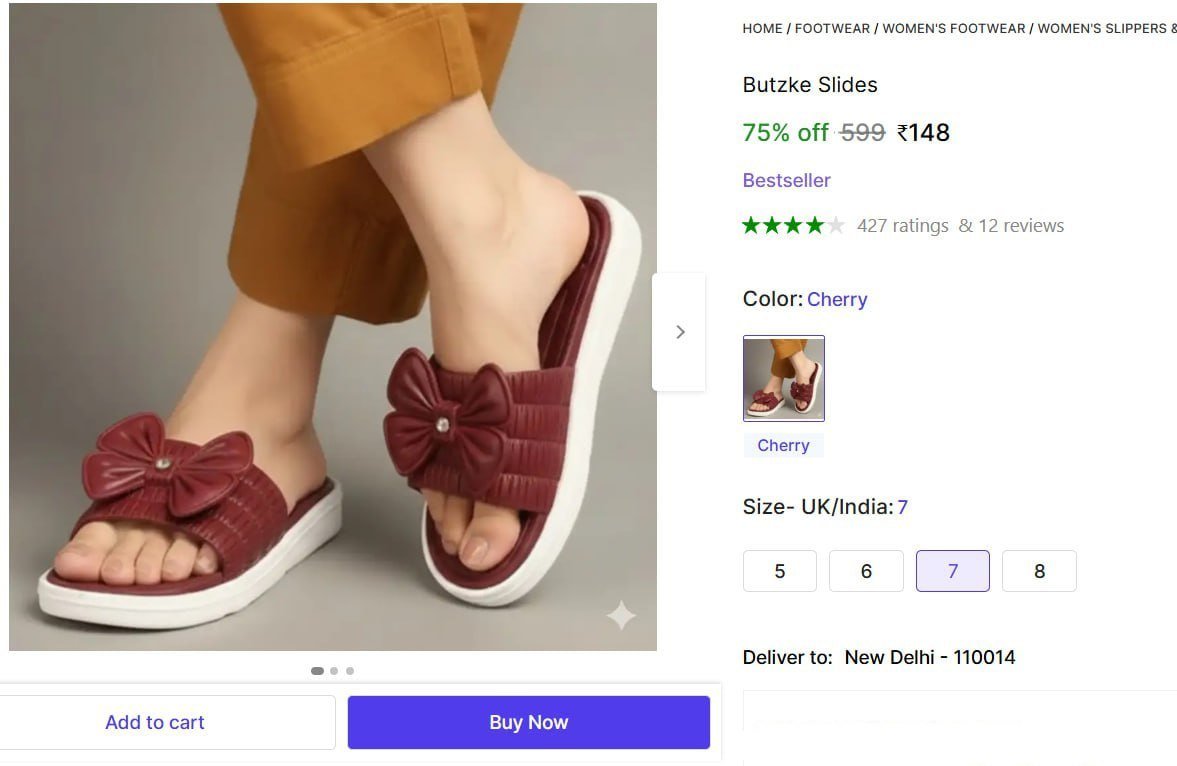Screen dimensions: 1177x766
Task: Click the green star rating icons
Action: pyautogui.click(x=793, y=226)
